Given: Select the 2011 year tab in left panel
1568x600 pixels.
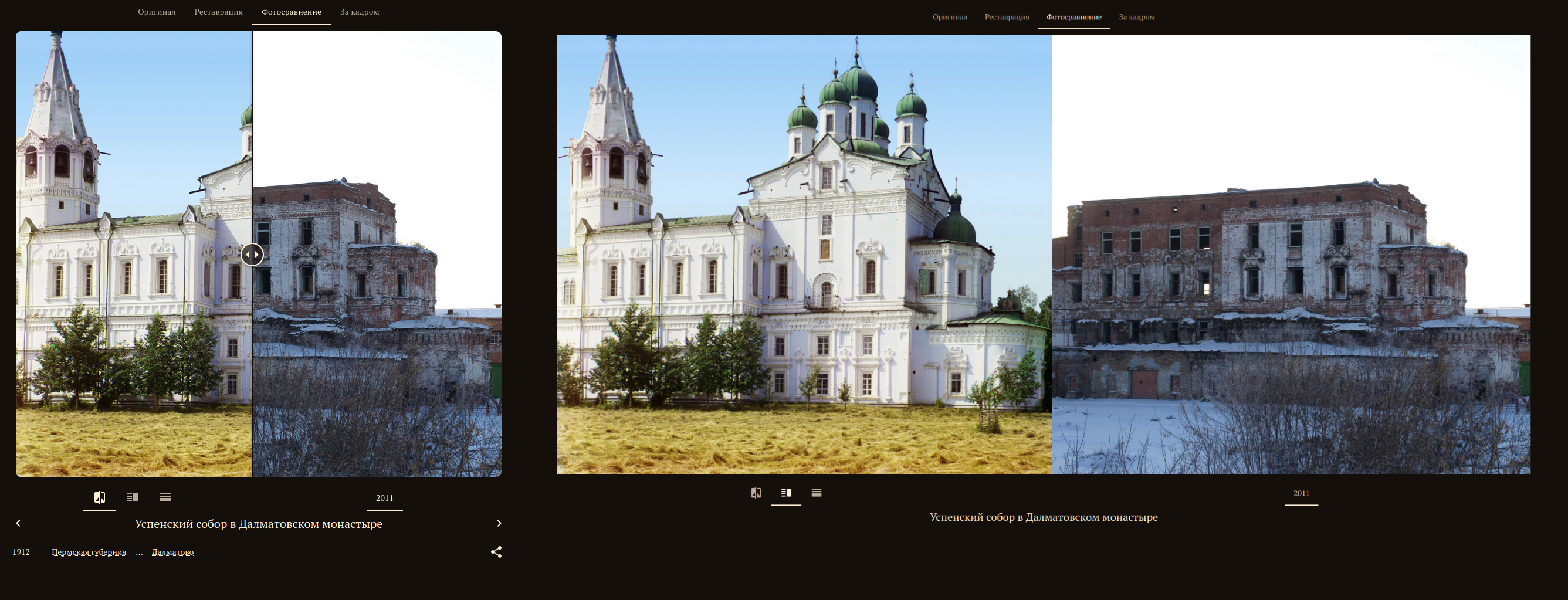Looking at the screenshot, I should 384,499.
